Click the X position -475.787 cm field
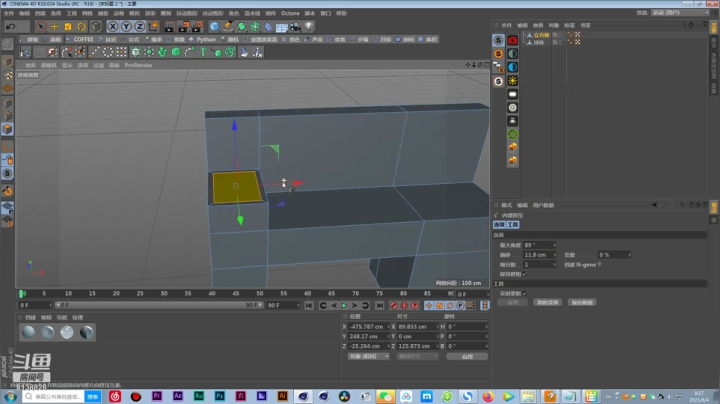The image size is (720, 404). pos(368,327)
